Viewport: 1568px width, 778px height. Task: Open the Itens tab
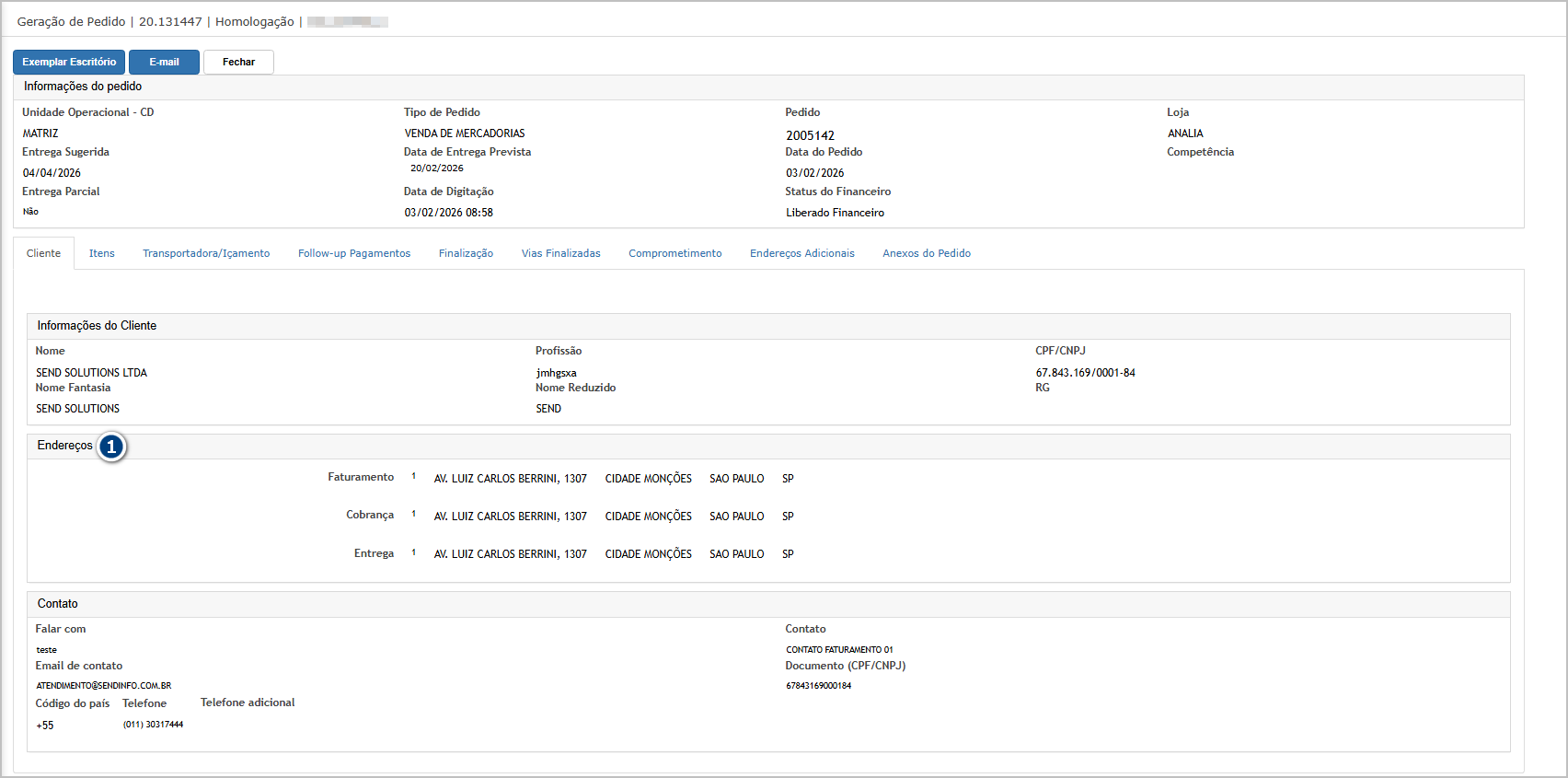(x=102, y=253)
